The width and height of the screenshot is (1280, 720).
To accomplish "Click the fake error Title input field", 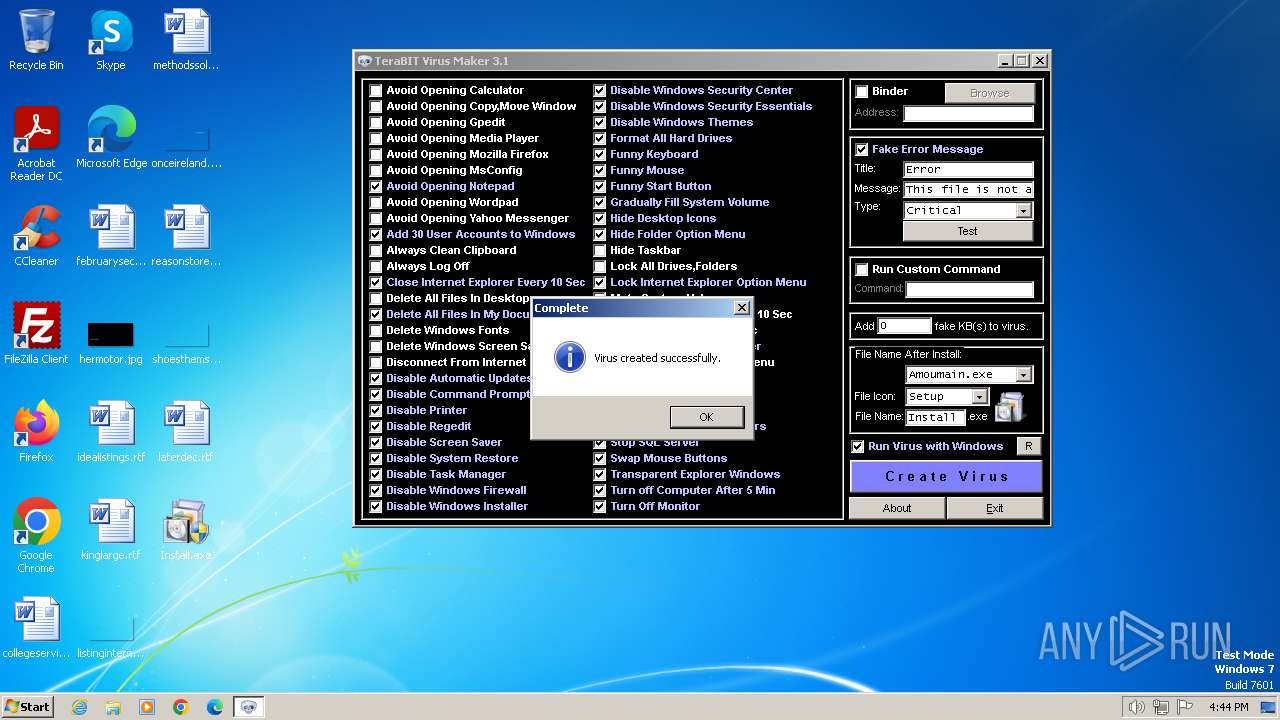I will coord(968,170).
